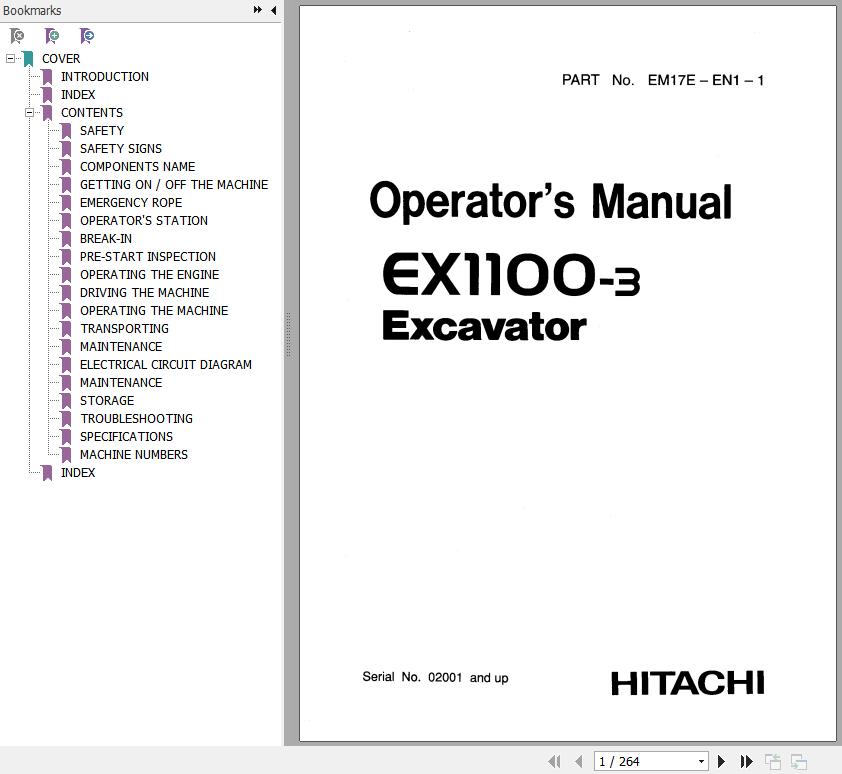Go to the EMERGENCY ROPE bookmark
The image size is (842, 774).
click(x=131, y=202)
